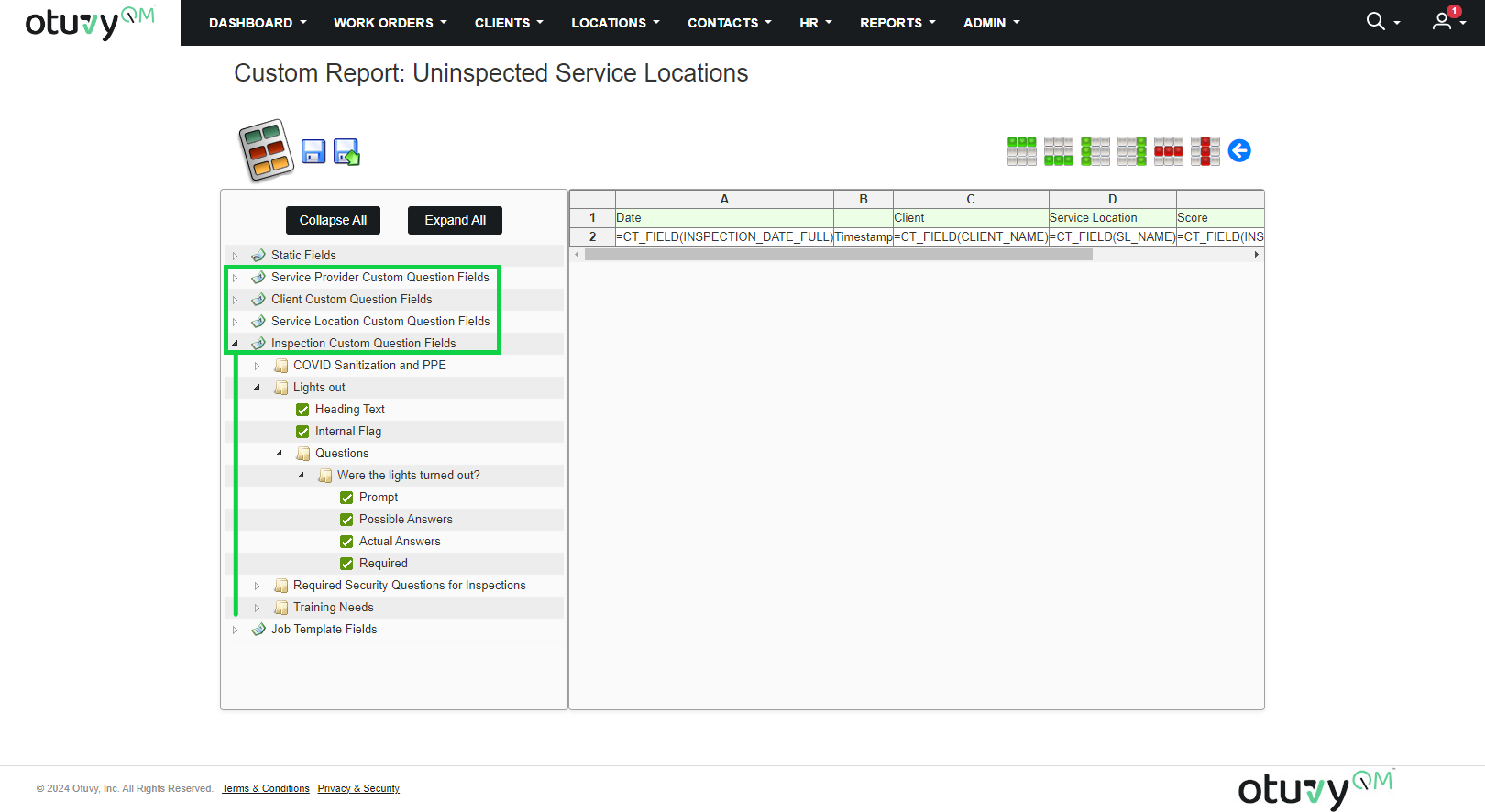Click the delete column icon
This screenshot has width=1485, height=812.
[x=1205, y=151]
